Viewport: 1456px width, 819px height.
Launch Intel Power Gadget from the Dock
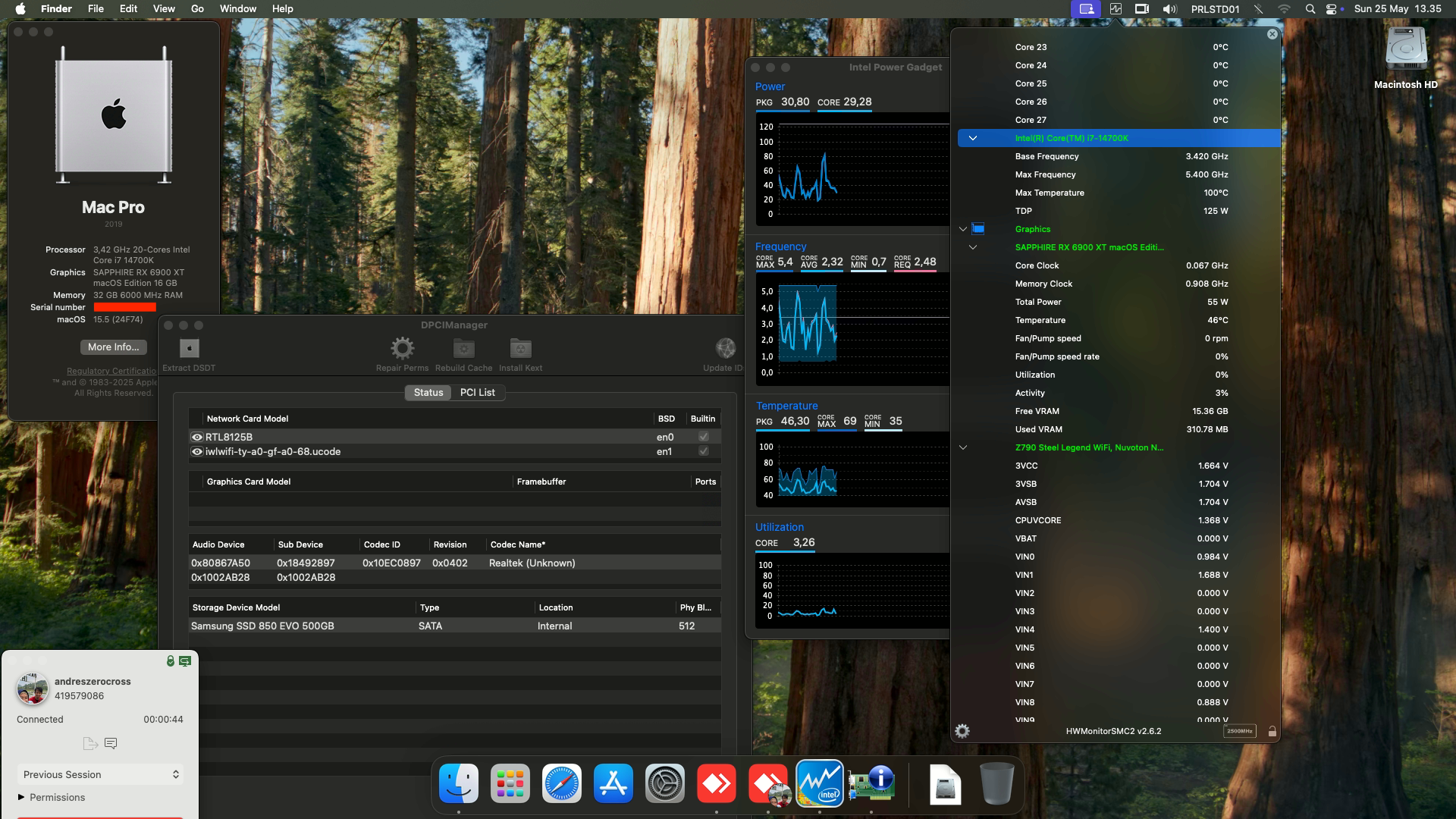(821, 784)
